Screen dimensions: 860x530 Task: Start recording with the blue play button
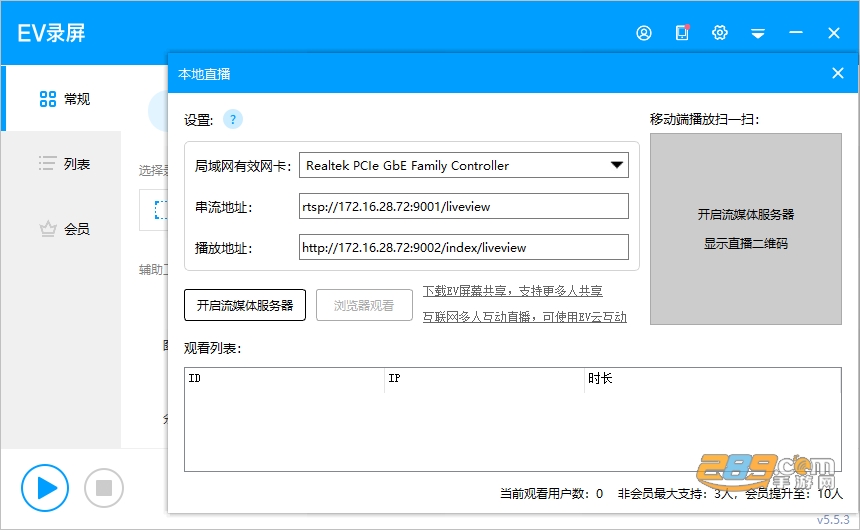click(x=45, y=488)
